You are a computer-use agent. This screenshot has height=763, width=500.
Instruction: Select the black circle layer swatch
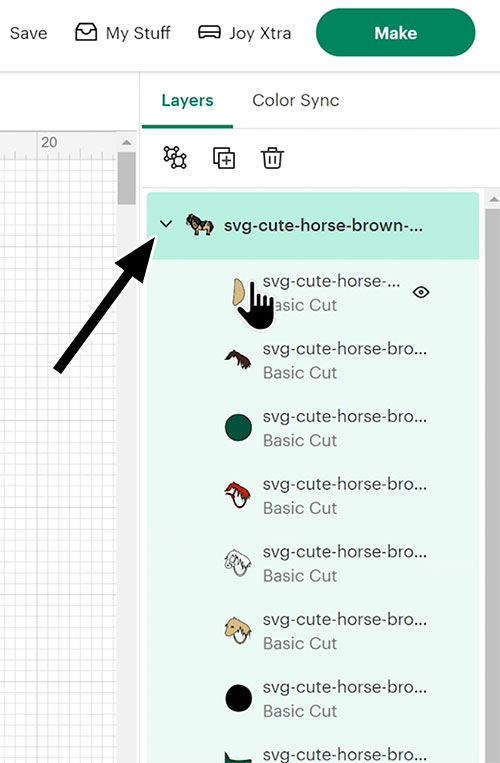[238, 698]
